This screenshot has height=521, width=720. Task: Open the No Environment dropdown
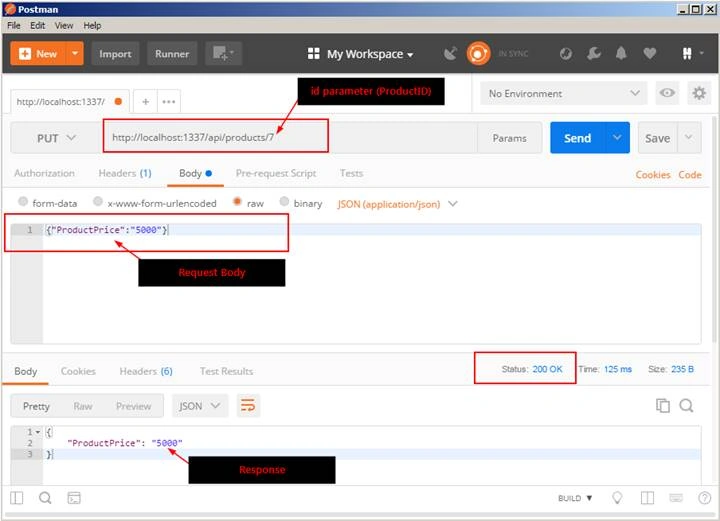pyautogui.click(x=563, y=93)
